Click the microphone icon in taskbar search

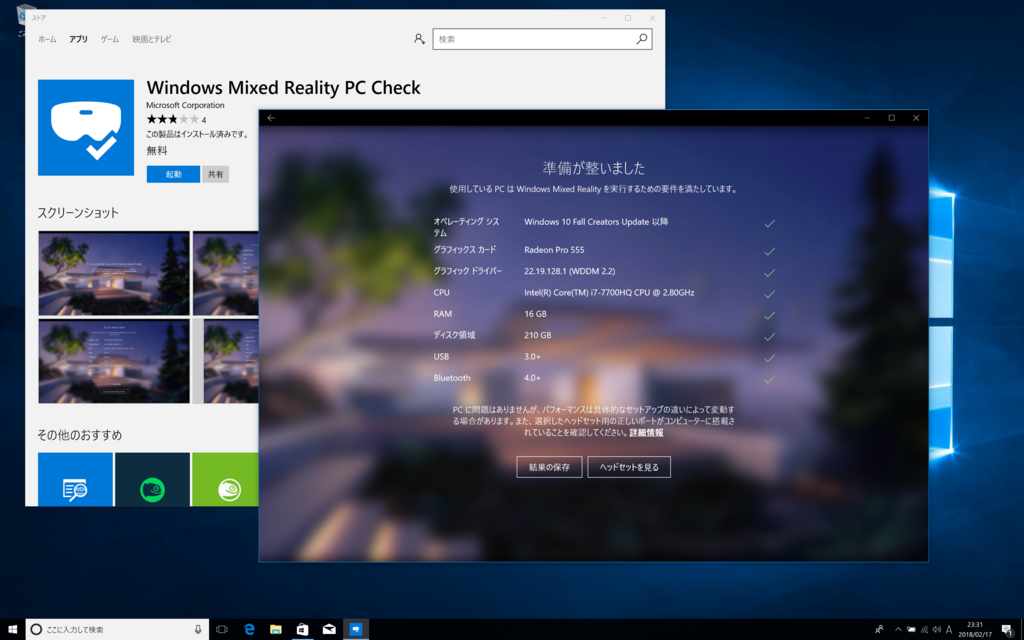[x=198, y=630]
